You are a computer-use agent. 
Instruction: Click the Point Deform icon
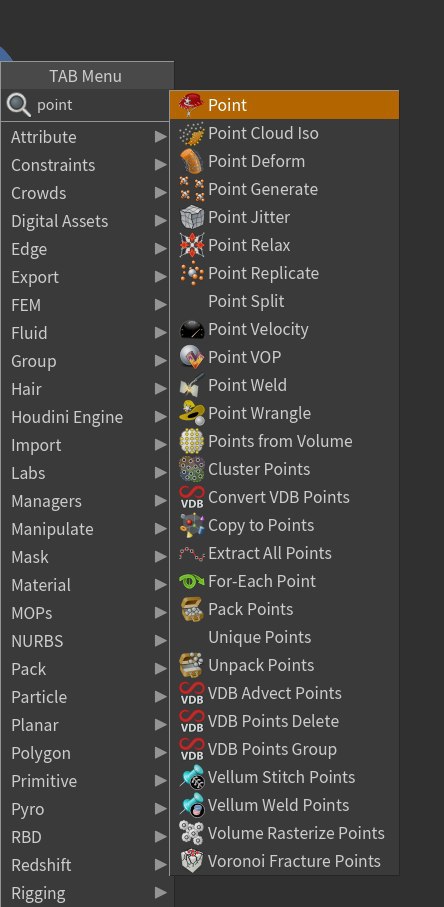pyautogui.click(x=192, y=161)
